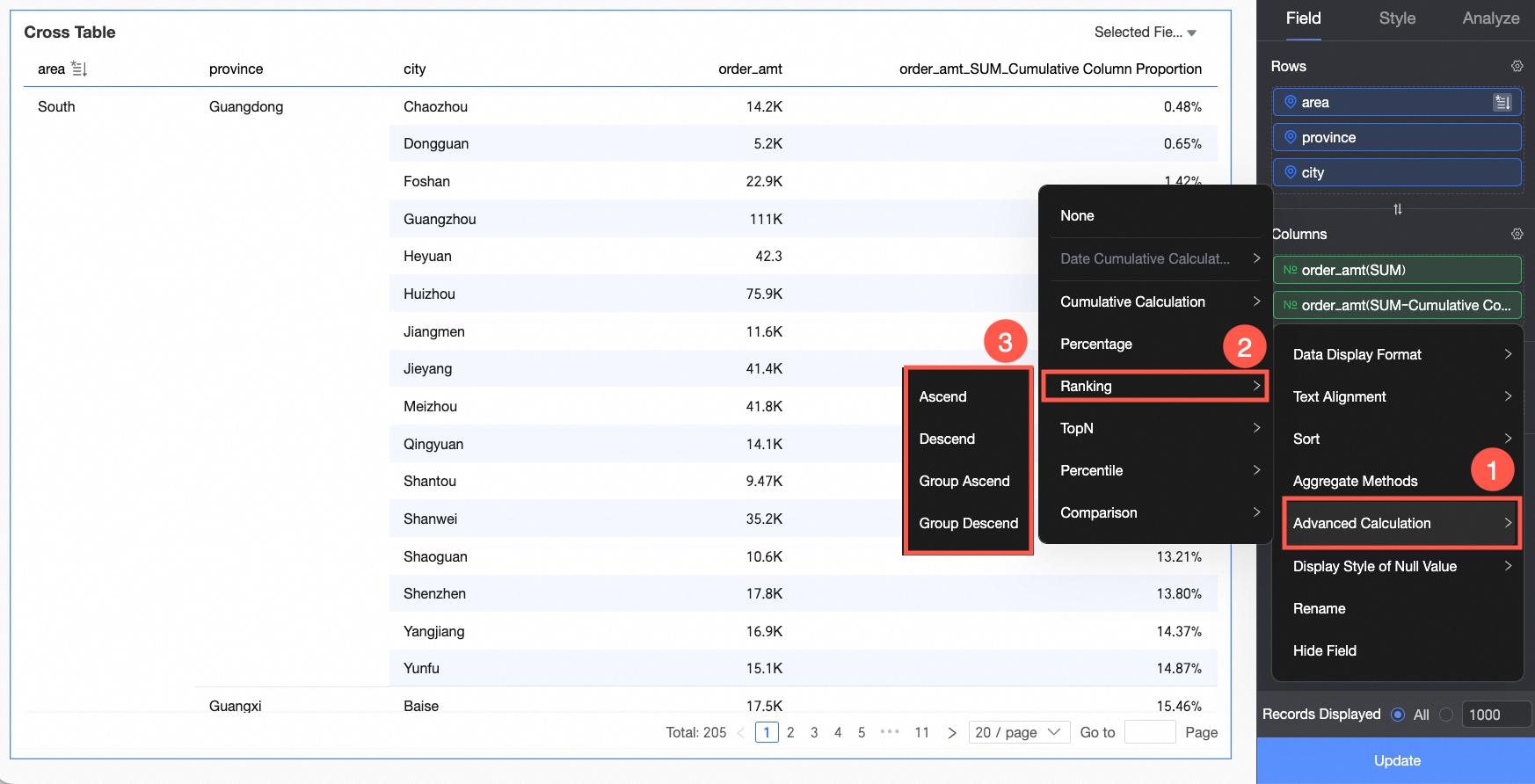Go to next page arrow
Image resolution: width=1535 pixels, height=784 pixels.
pos(951,732)
